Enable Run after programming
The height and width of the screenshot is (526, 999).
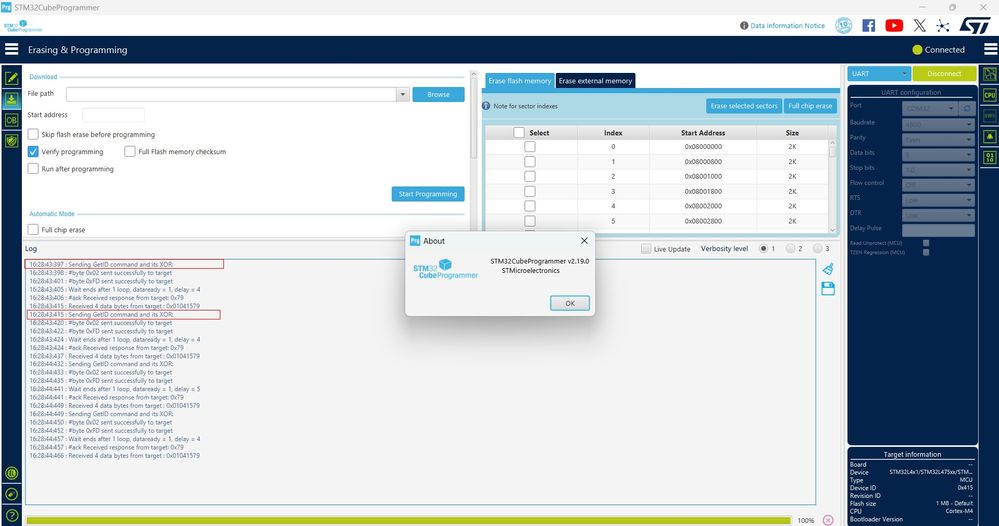coord(33,169)
